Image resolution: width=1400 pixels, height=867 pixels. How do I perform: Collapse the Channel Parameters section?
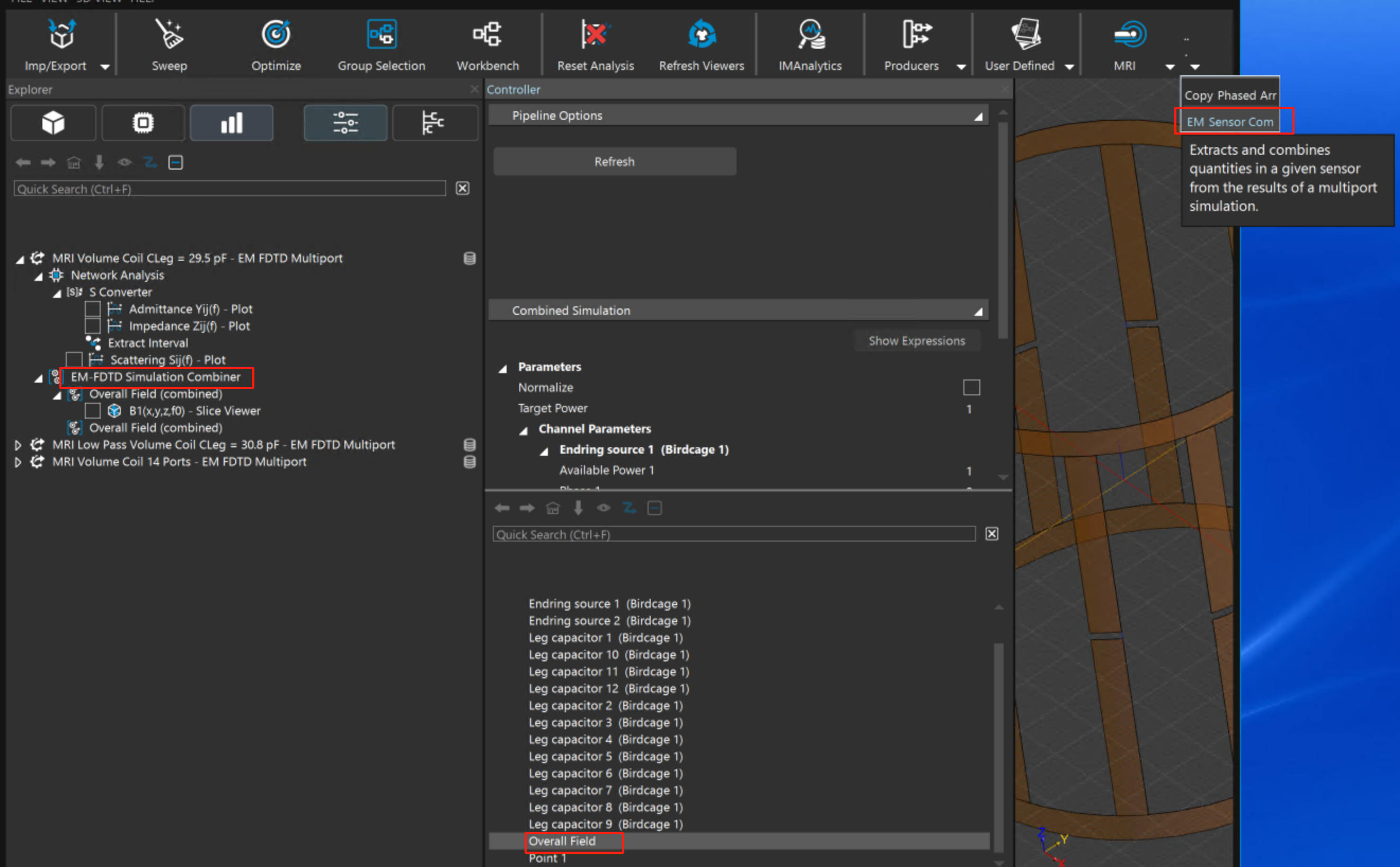(524, 430)
